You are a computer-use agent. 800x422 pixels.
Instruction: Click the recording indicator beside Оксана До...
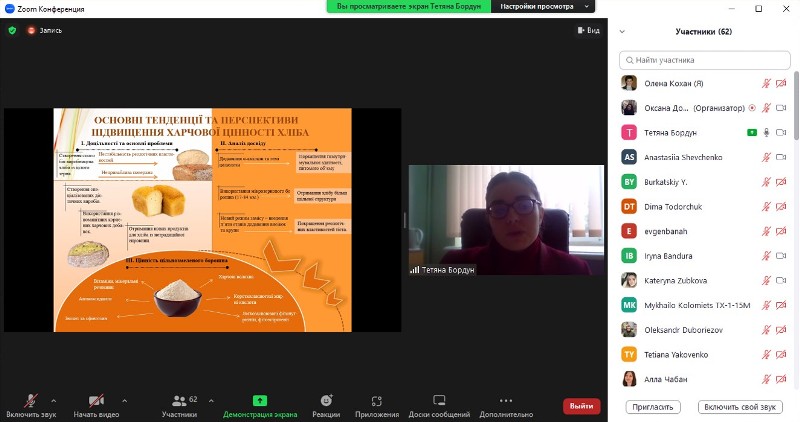coord(752,108)
